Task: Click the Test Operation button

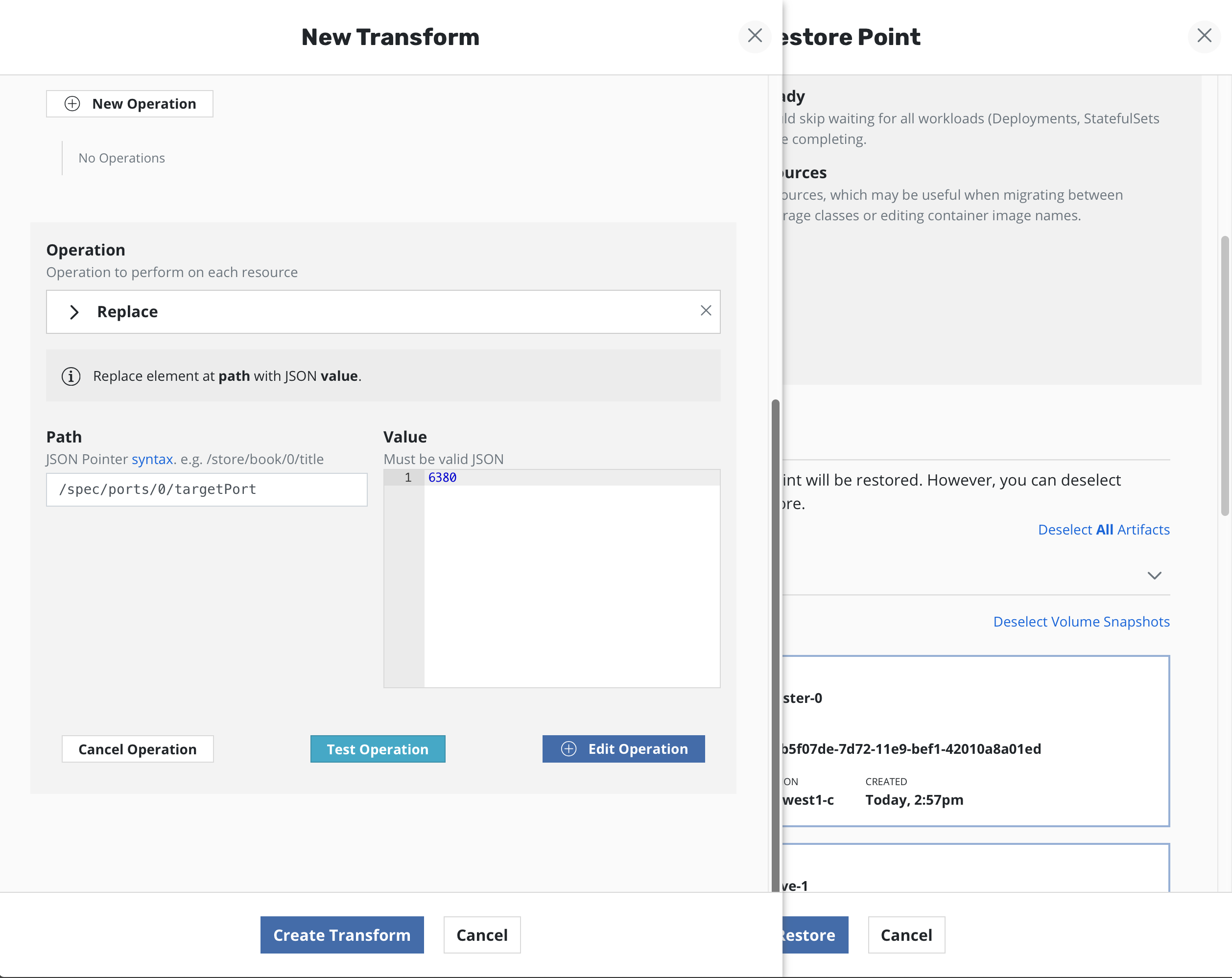Action: 377,749
